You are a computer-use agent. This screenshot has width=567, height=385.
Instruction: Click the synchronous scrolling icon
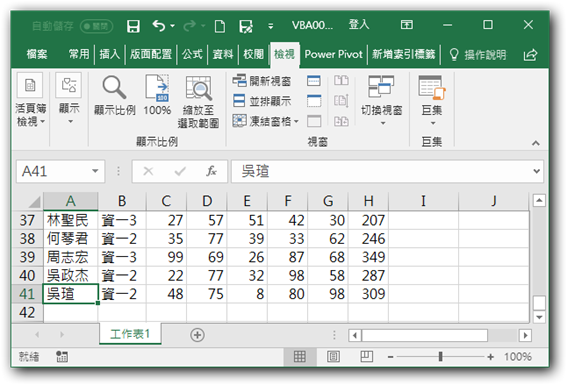(341, 100)
